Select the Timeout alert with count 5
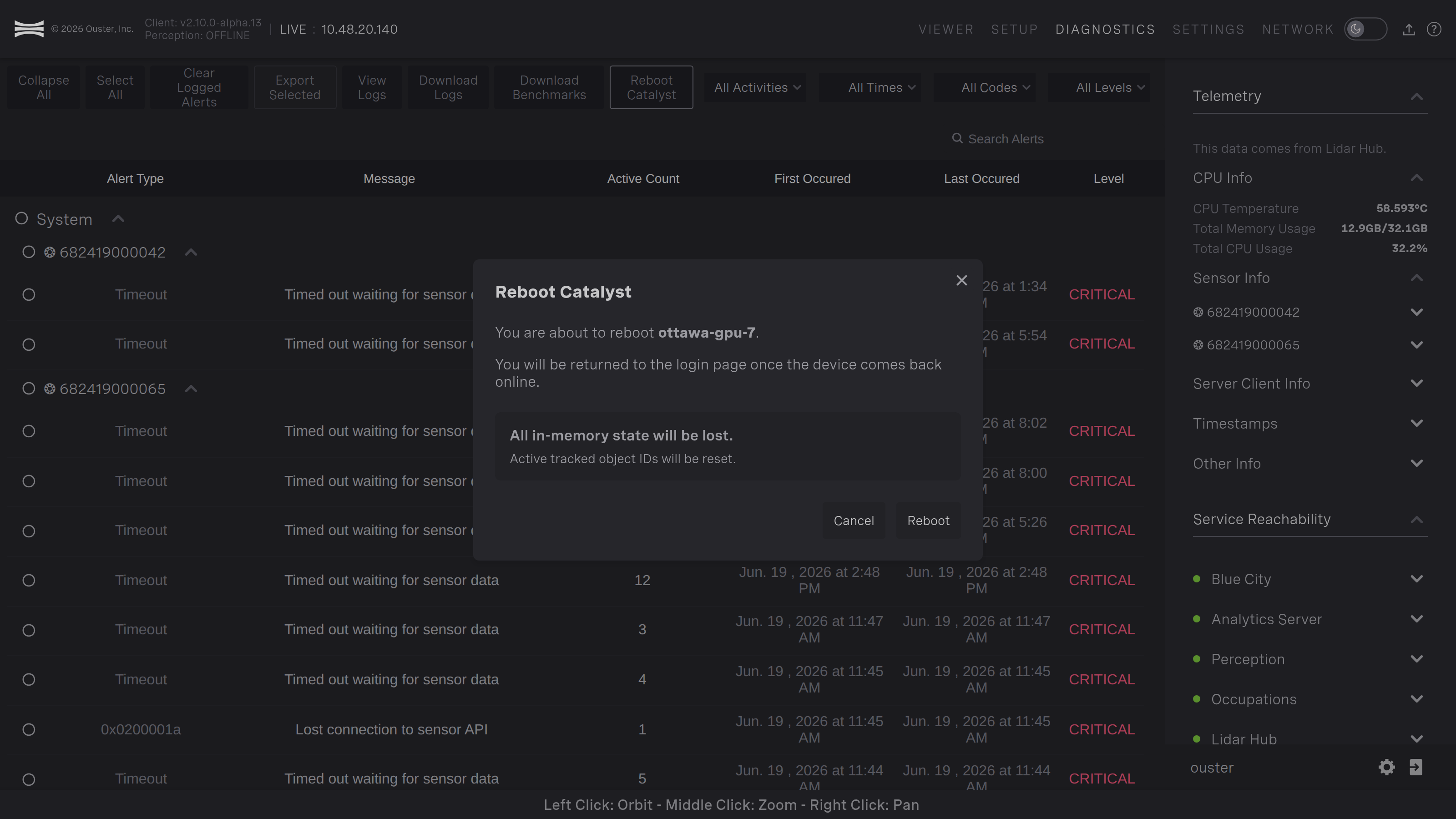Viewport: 1456px width, 819px height. (x=29, y=779)
